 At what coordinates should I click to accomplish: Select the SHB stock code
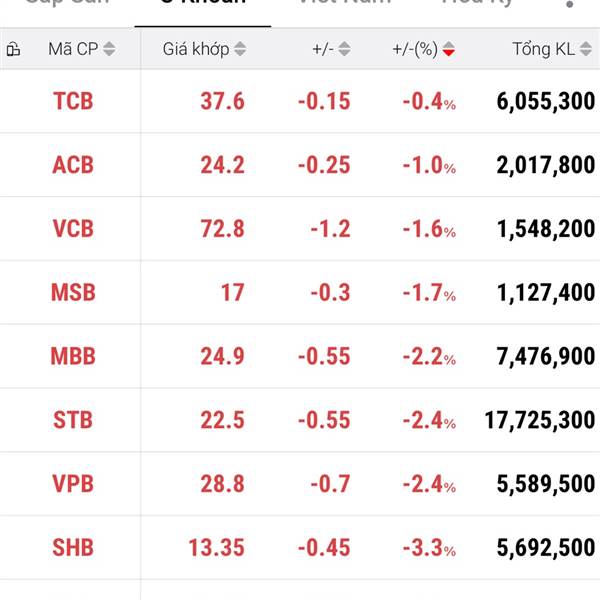click(73, 547)
